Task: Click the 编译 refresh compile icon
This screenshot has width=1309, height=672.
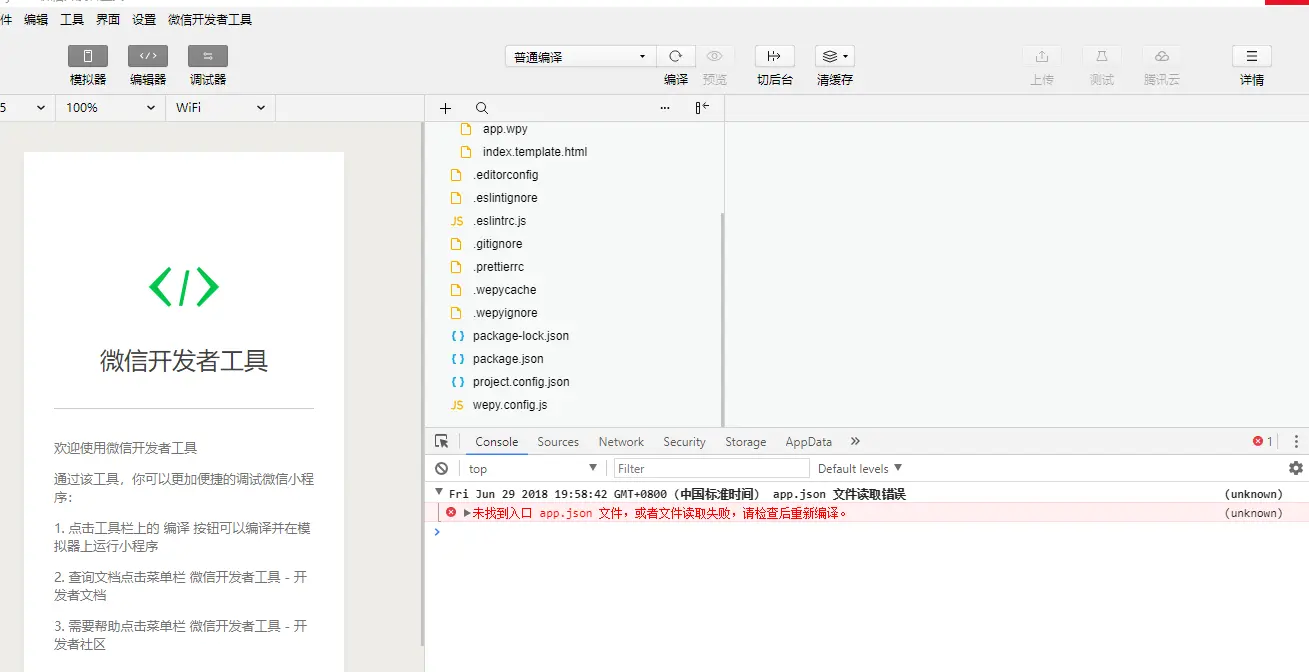Action: pos(675,57)
